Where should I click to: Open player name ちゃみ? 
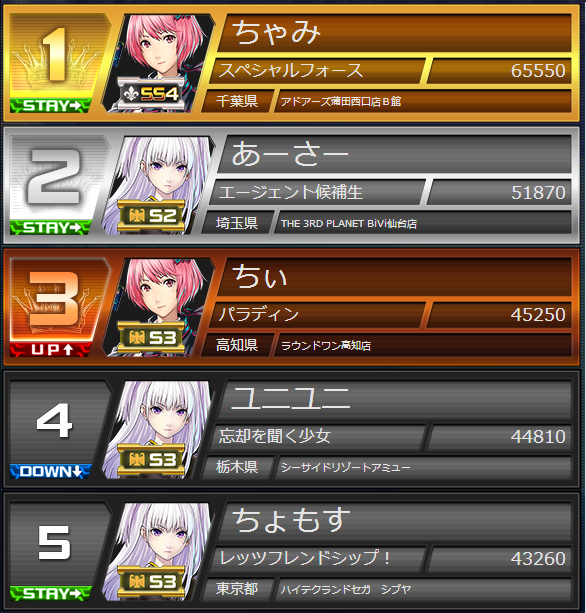click(277, 33)
